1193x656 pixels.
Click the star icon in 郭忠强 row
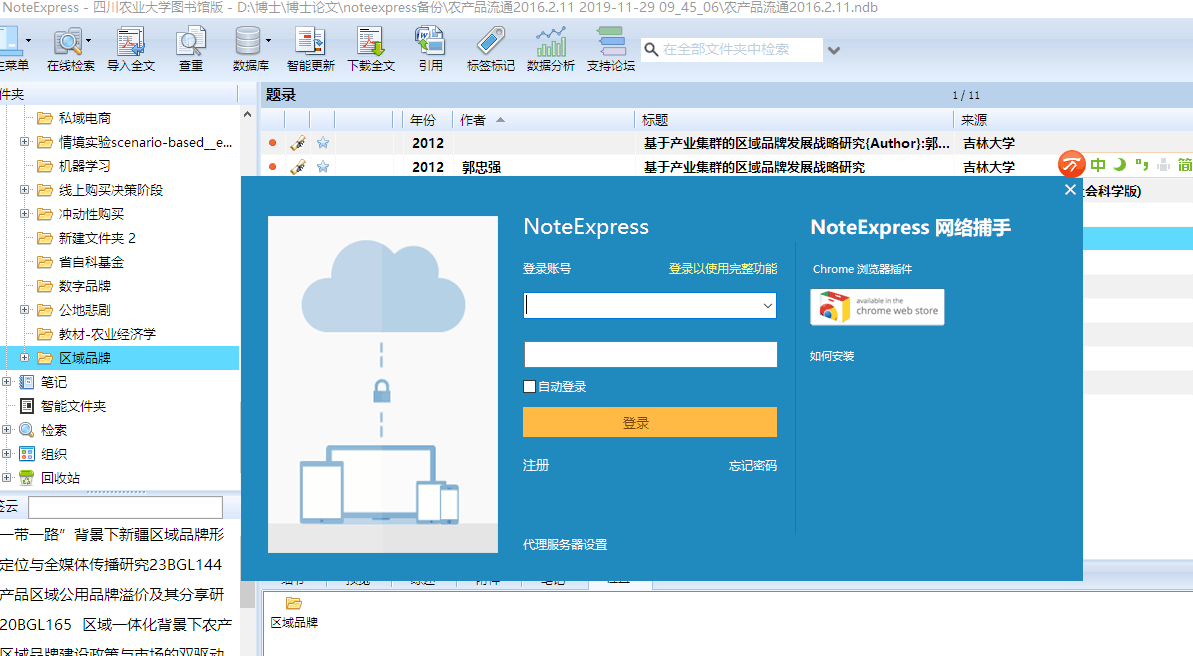(323, 167)
